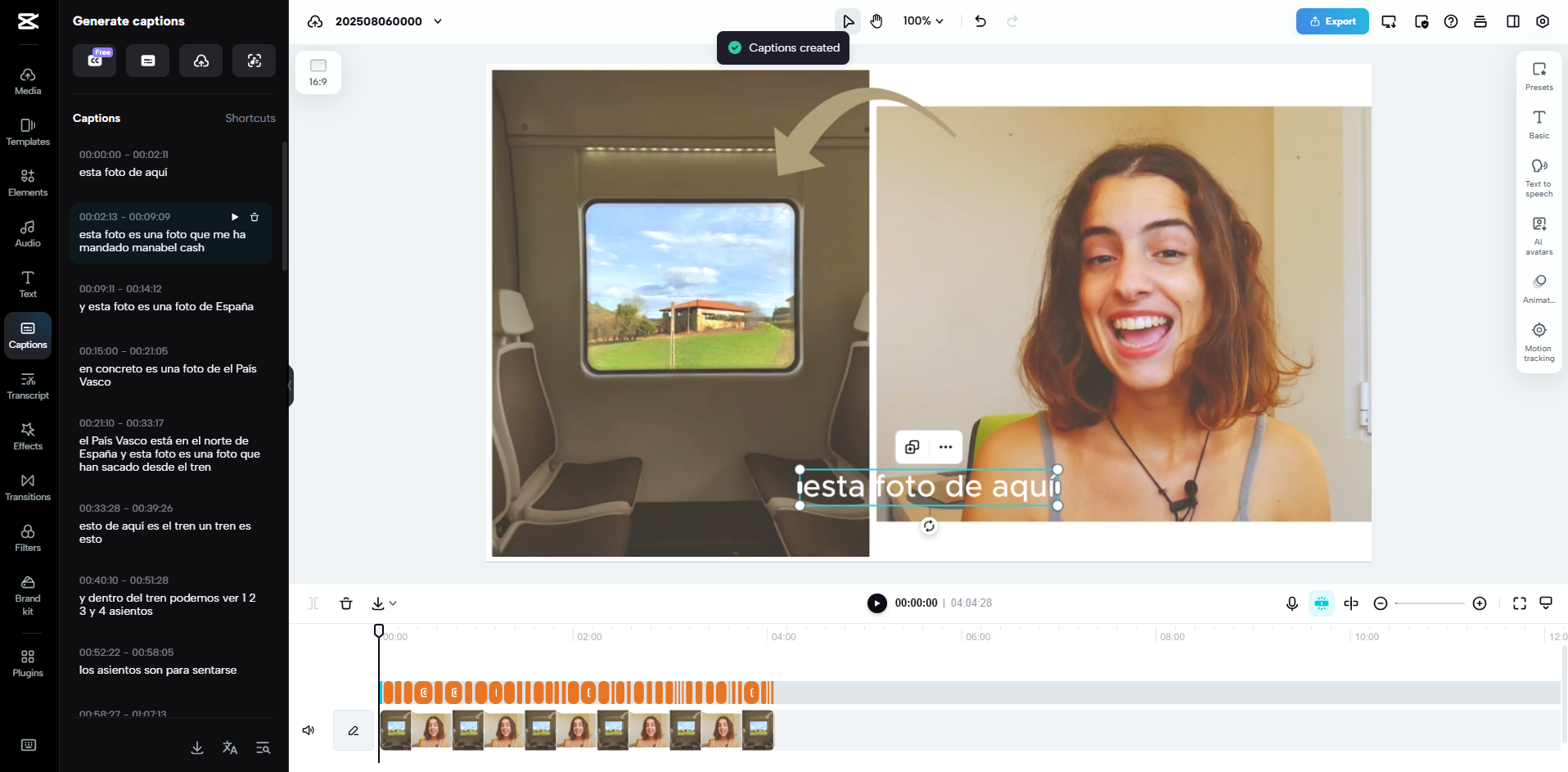Open the Presets tab on the right

pos(1539,74)
